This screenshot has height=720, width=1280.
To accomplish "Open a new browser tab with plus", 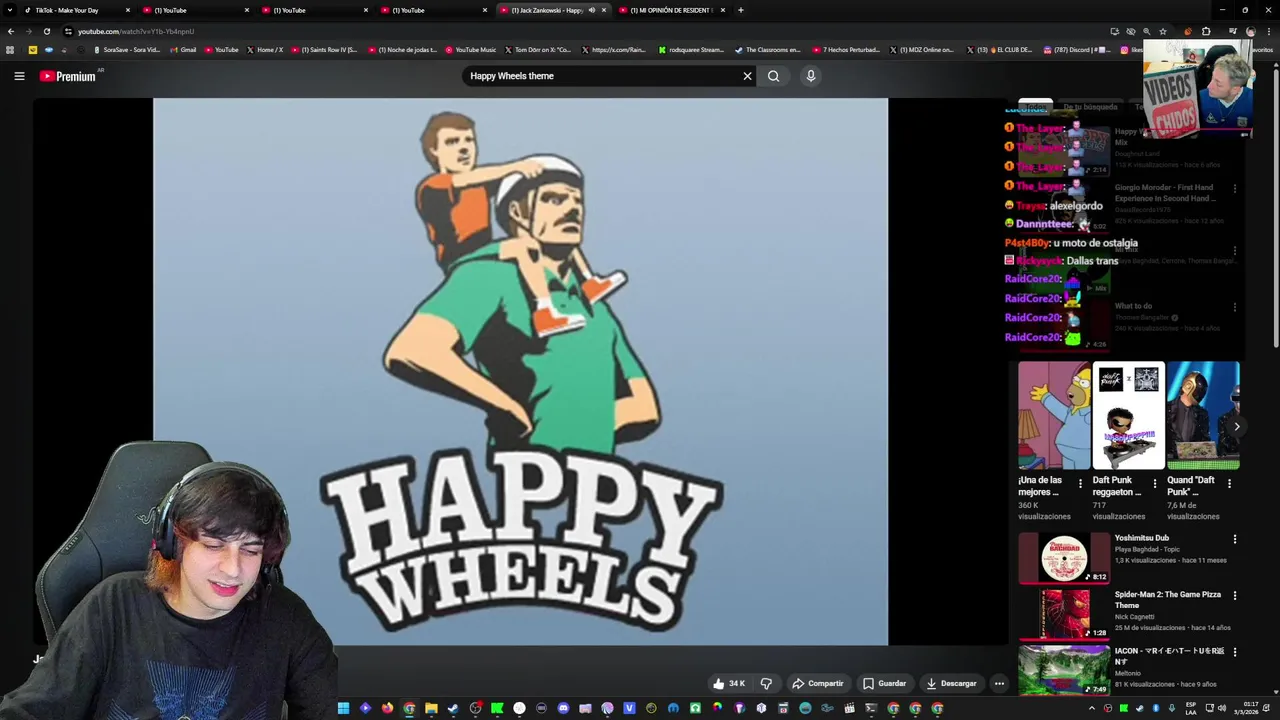I will (x=740, y=10).
